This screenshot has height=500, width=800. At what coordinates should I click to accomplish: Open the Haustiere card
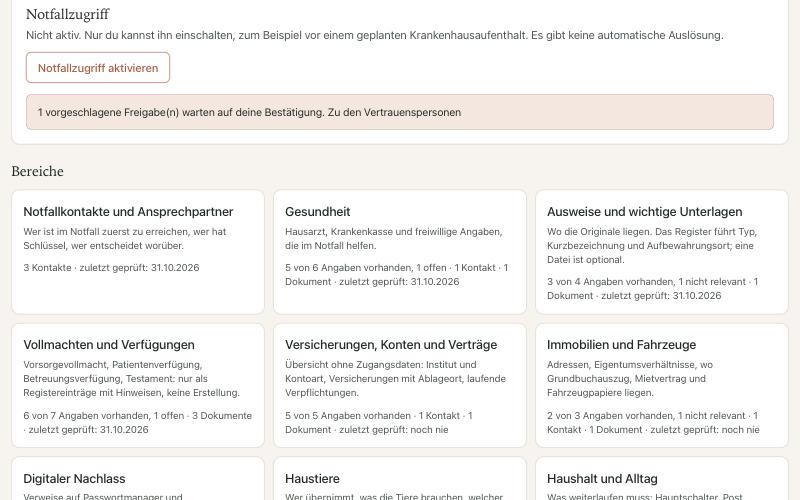[399, 479]
